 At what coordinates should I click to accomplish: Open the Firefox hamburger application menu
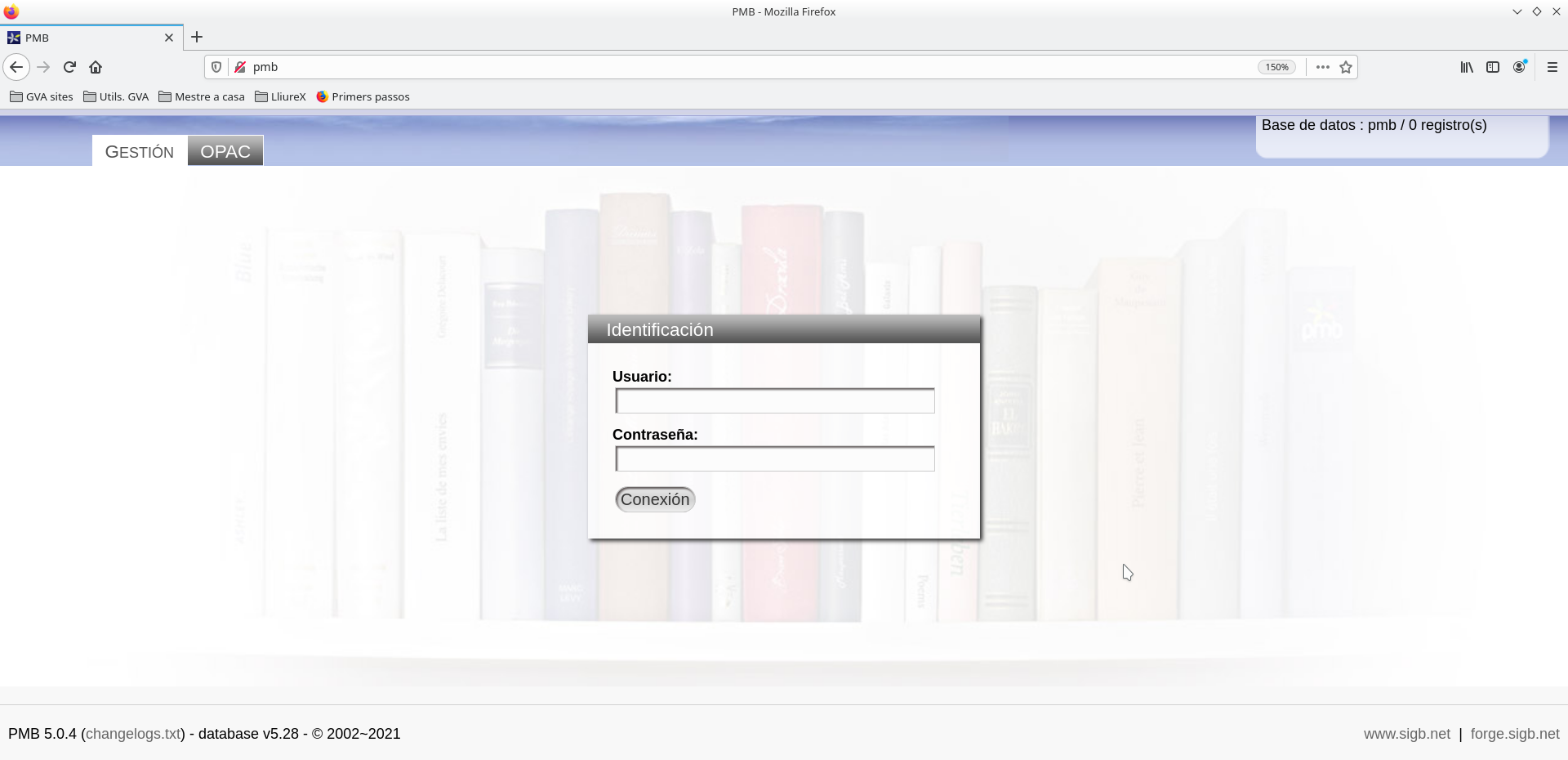1552,67
